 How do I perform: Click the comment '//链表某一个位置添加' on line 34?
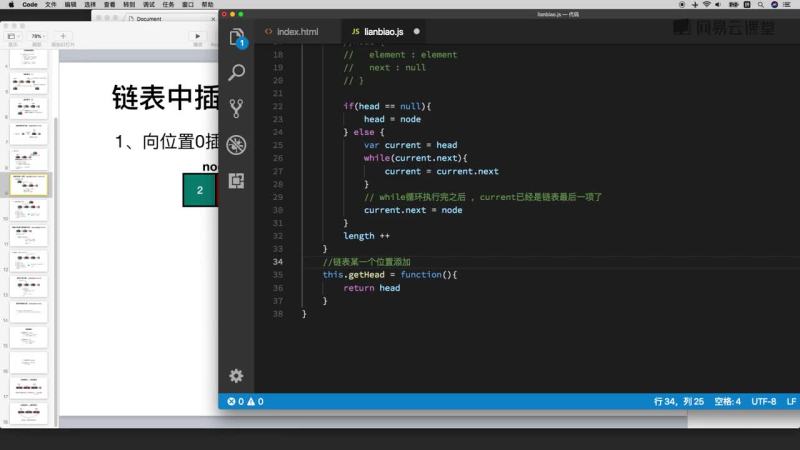coord(366,262)
